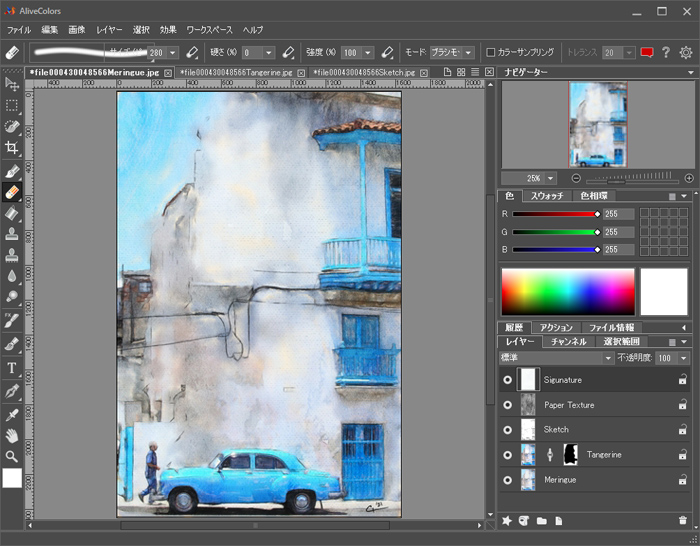Switch to the スウォッチ tab

(547, 196)
